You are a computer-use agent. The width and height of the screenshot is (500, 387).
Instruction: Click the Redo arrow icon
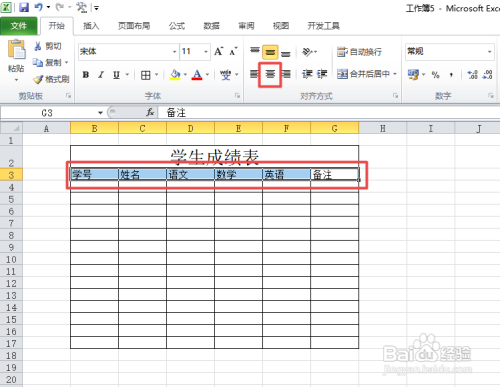coord(60,7)
